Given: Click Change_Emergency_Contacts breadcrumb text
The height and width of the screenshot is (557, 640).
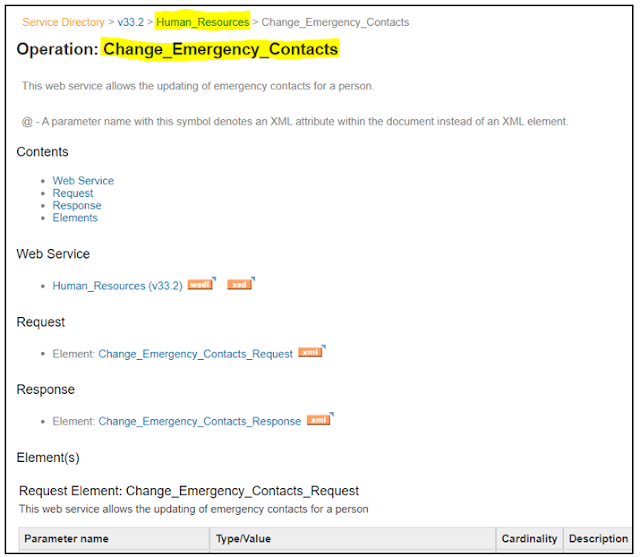Looking at the screenshot, I should [335, 22].
